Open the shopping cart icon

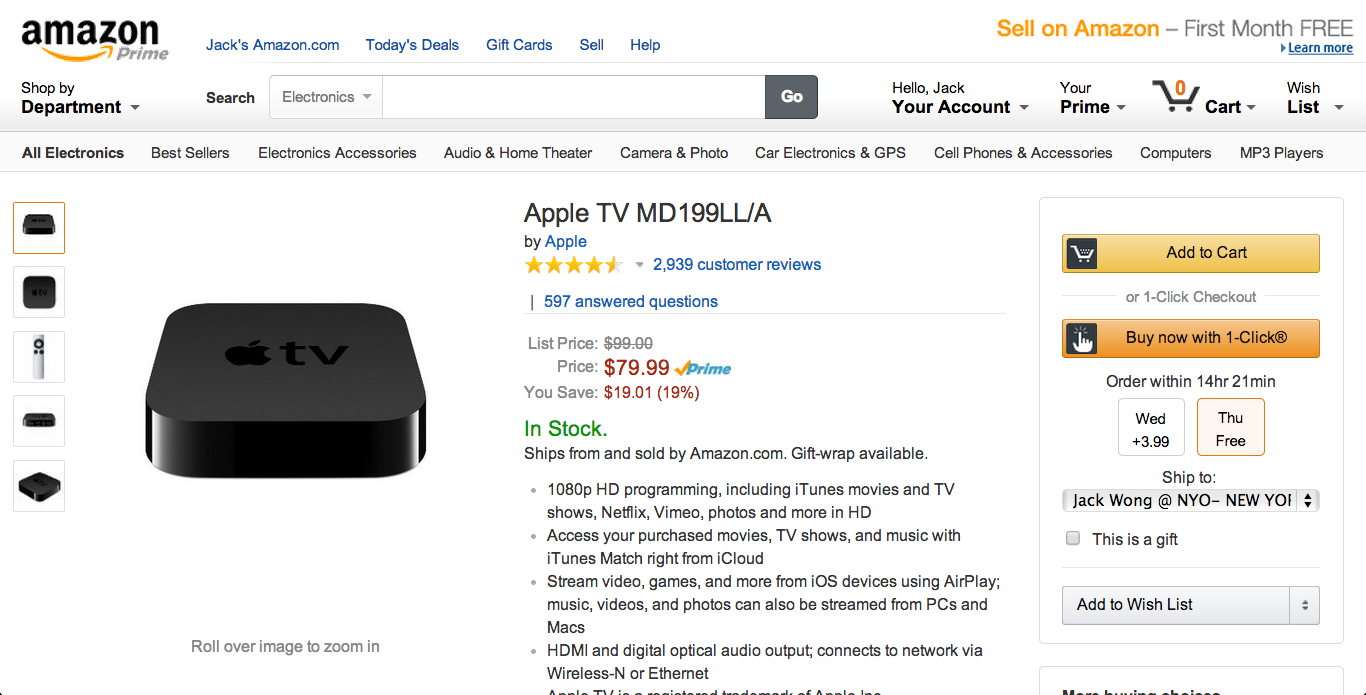(x=1174, y=96)
